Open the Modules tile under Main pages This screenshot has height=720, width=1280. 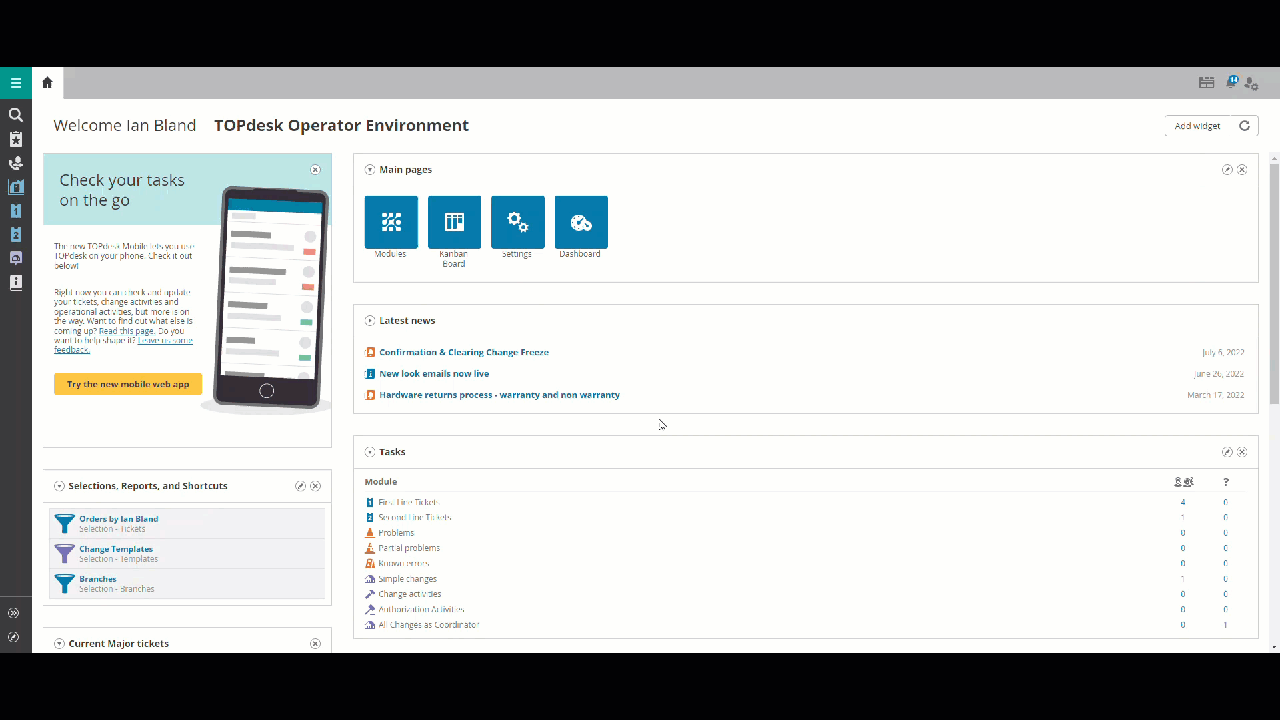(390, 221)
